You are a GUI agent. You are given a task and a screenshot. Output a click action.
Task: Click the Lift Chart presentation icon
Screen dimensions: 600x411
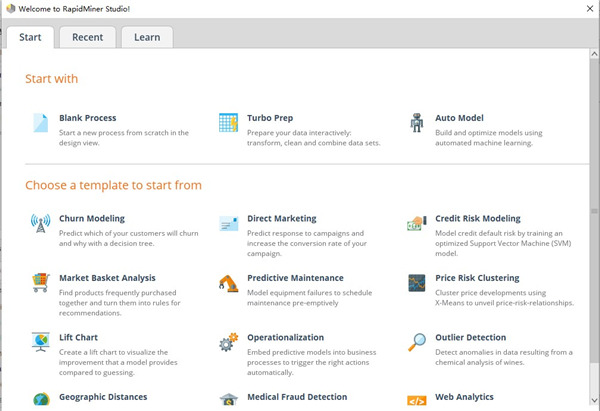pos(40,343)
